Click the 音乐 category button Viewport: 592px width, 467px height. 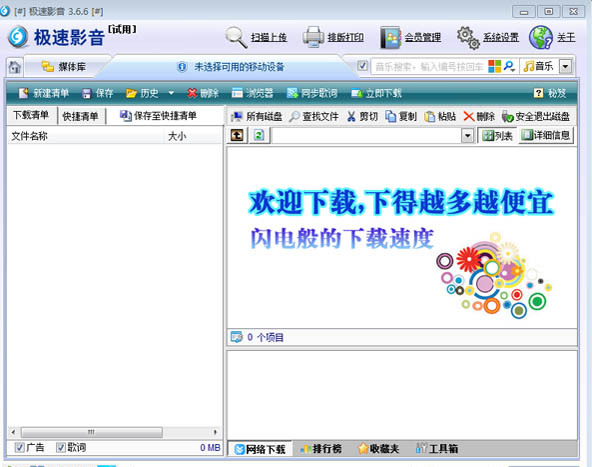coord(539,67)
